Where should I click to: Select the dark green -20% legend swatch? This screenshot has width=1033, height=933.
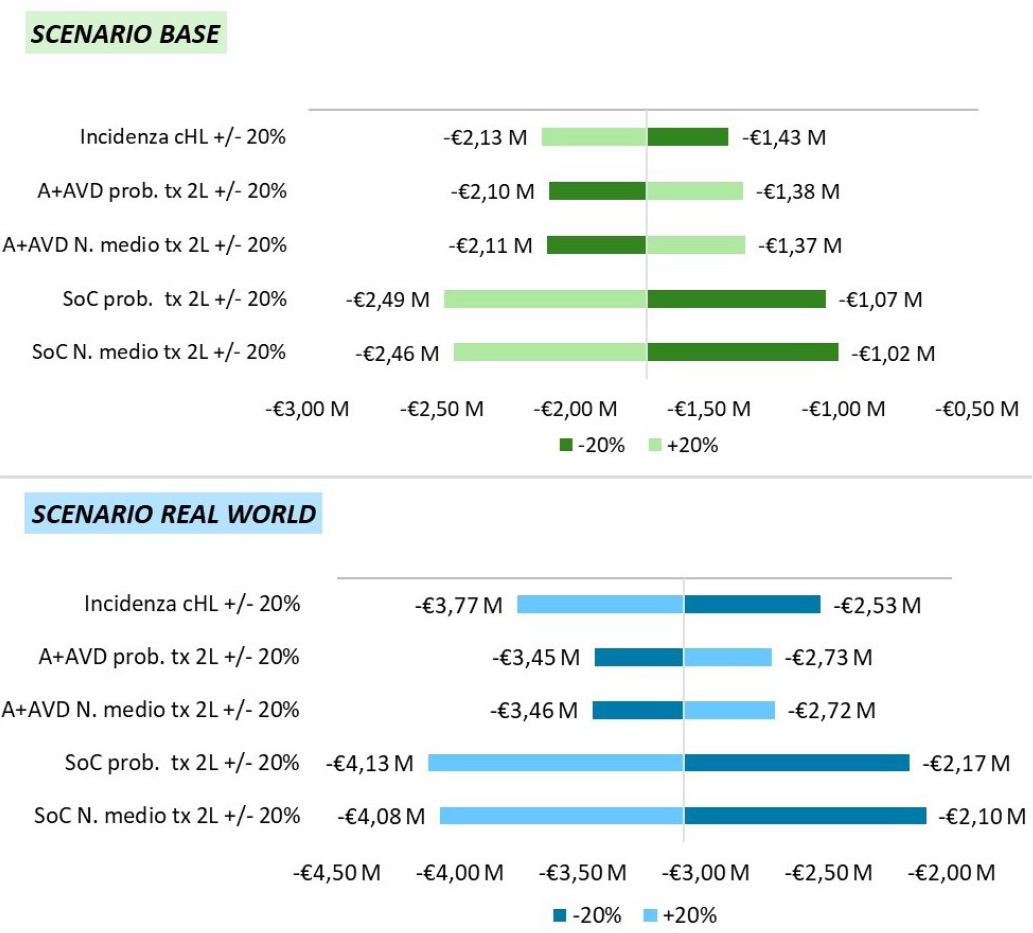(566, 446)
